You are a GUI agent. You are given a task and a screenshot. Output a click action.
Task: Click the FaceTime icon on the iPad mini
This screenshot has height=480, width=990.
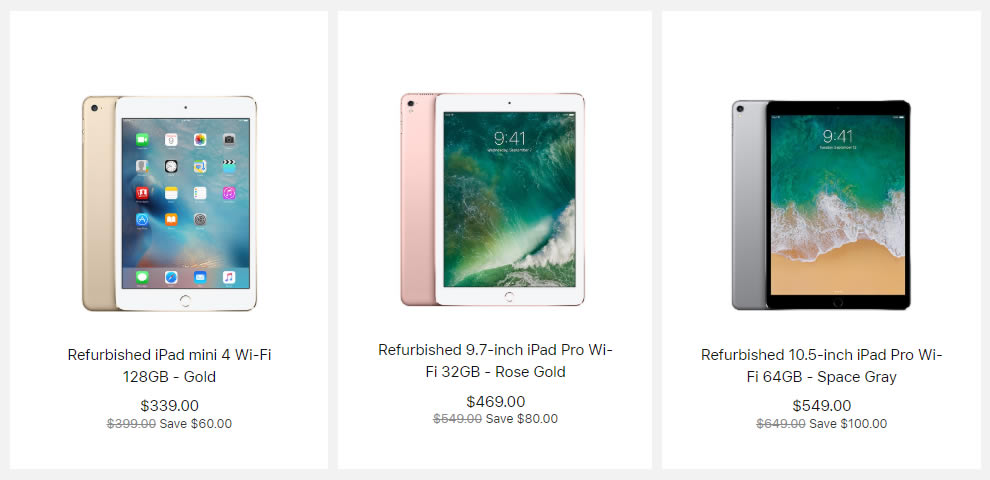coord(142,139)
